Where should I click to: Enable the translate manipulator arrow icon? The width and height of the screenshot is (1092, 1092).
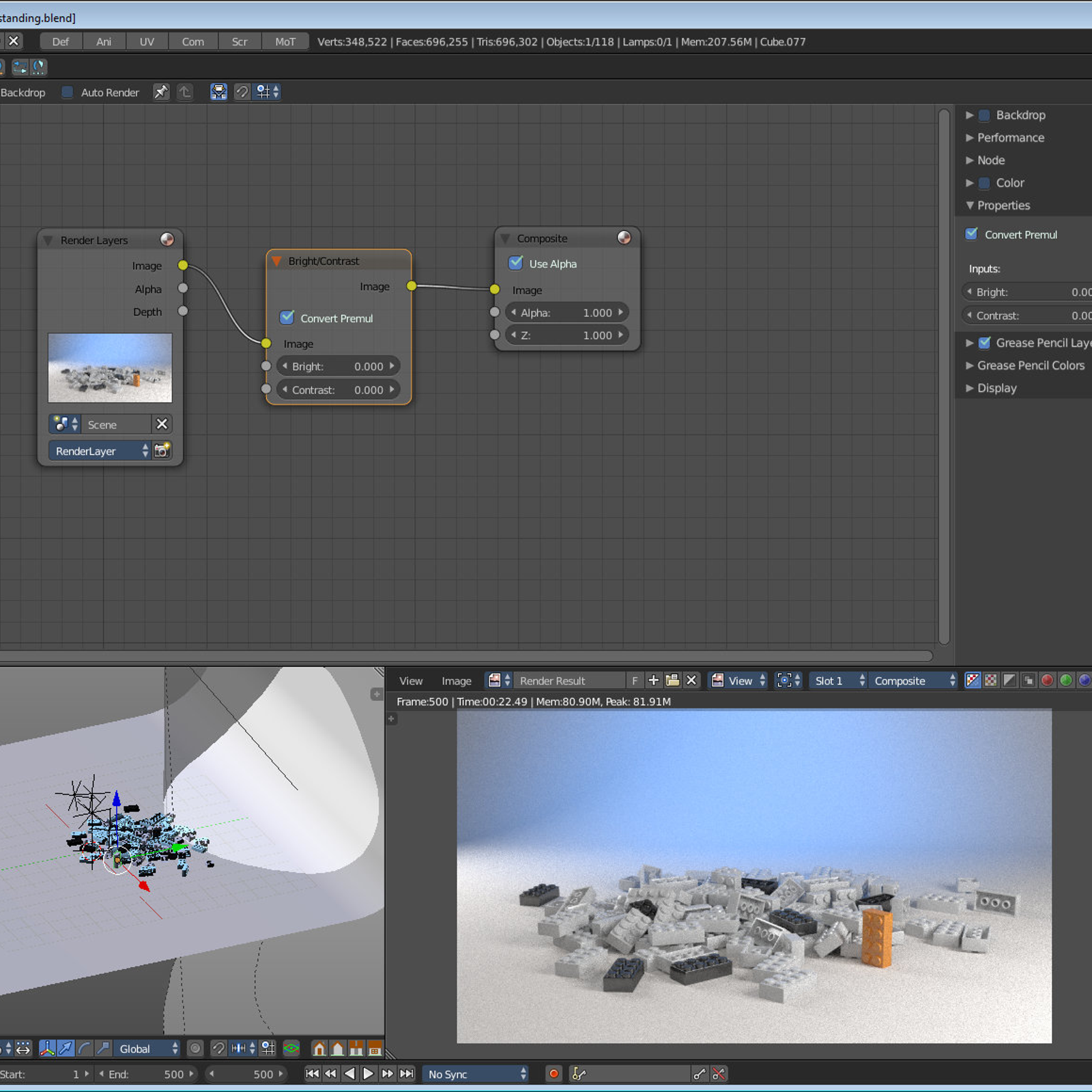point(66,1048)
